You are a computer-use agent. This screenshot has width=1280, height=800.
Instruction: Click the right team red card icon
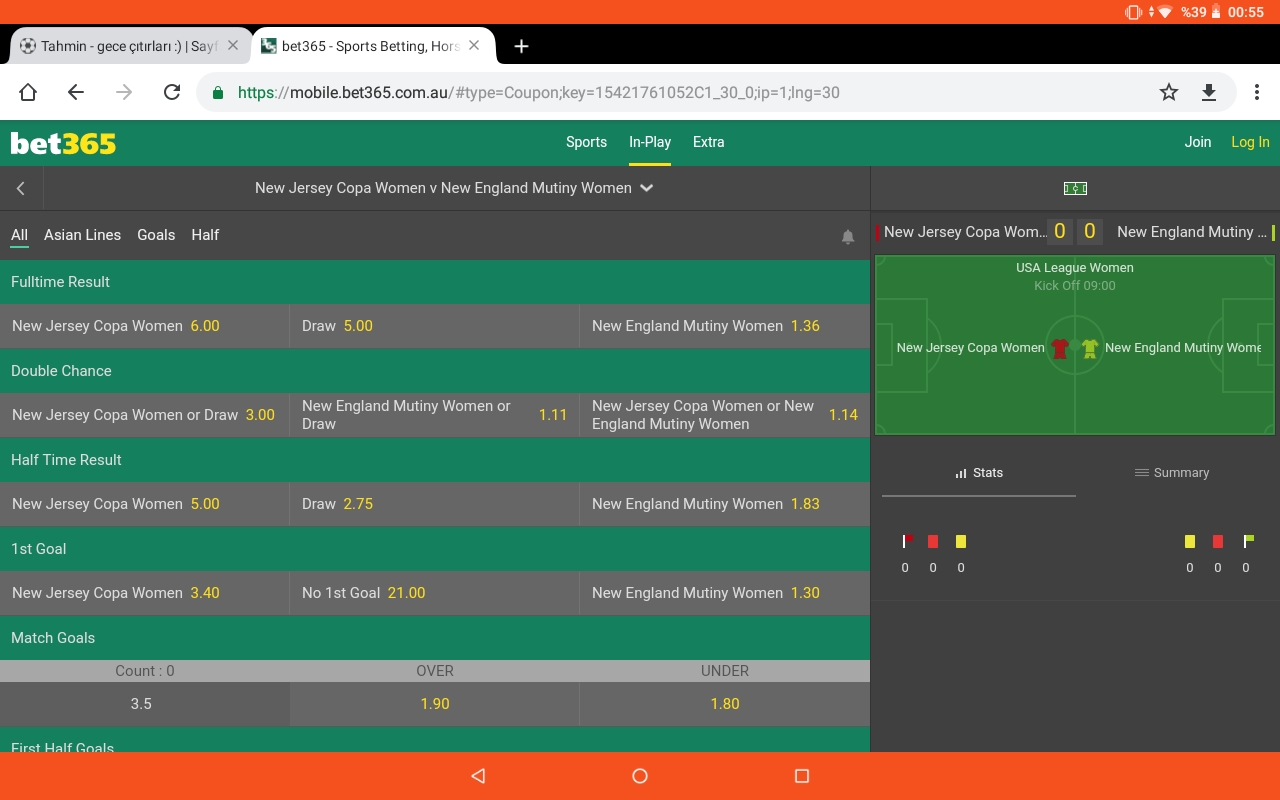pos(1218,541)
